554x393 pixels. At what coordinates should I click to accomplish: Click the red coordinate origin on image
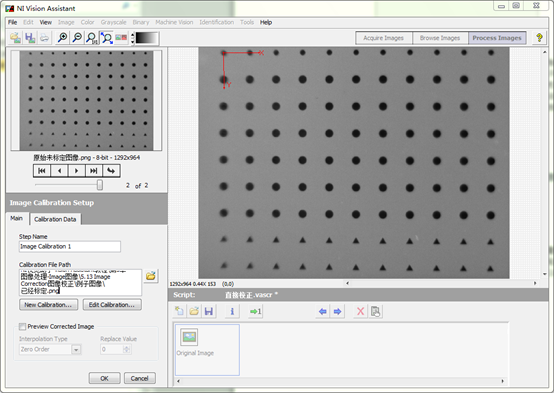coord(224,53)
